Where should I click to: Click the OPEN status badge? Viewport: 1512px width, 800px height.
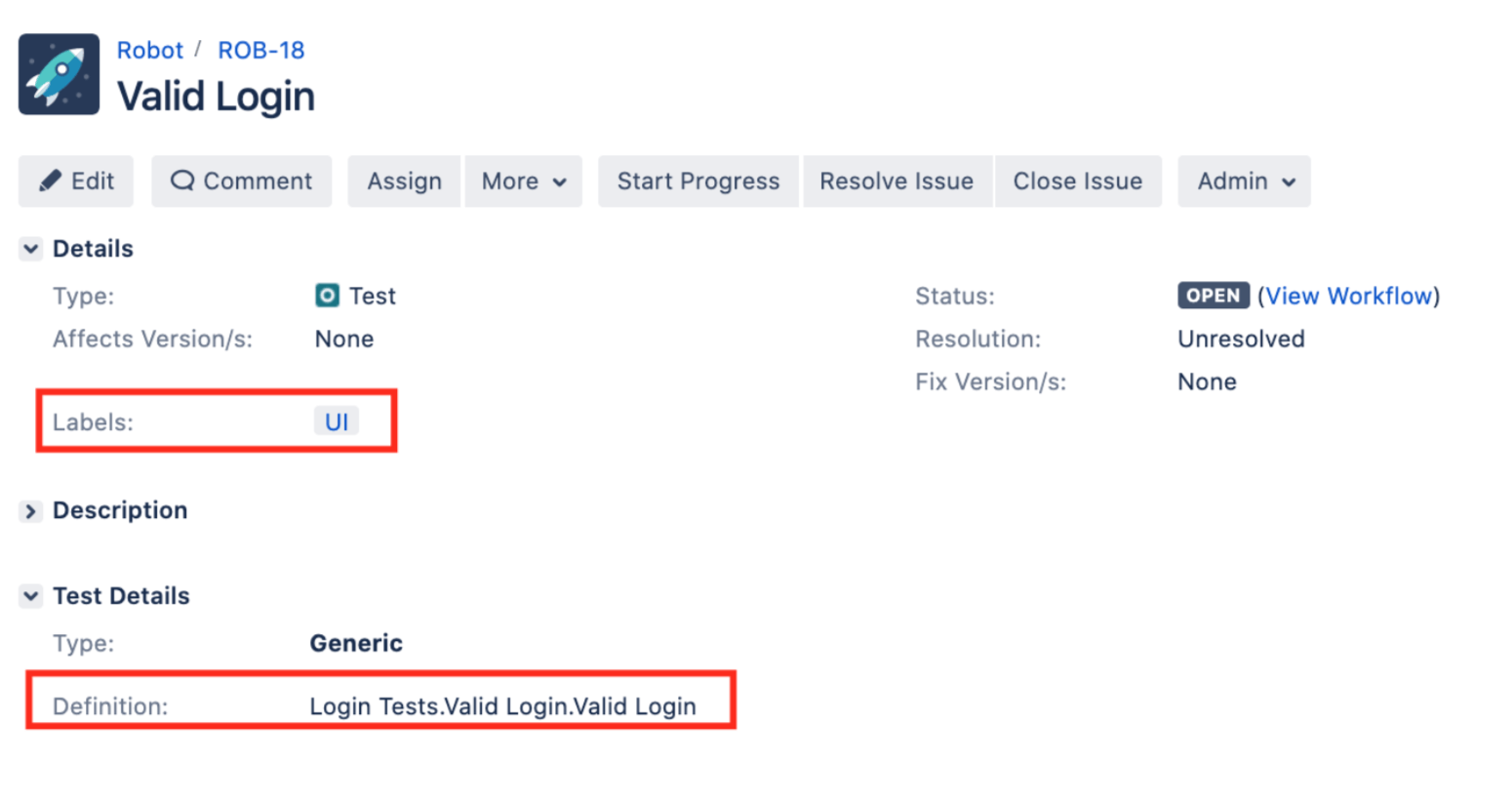click(1213, 296)
